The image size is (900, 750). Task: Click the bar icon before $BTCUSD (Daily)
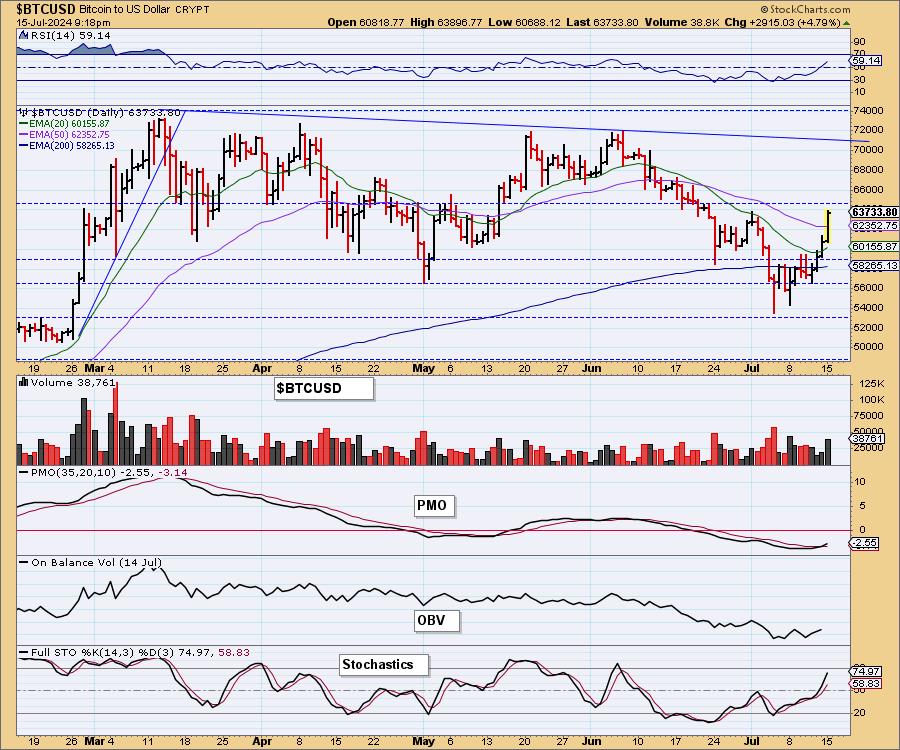pyautogui.click(x=23, y=112)
